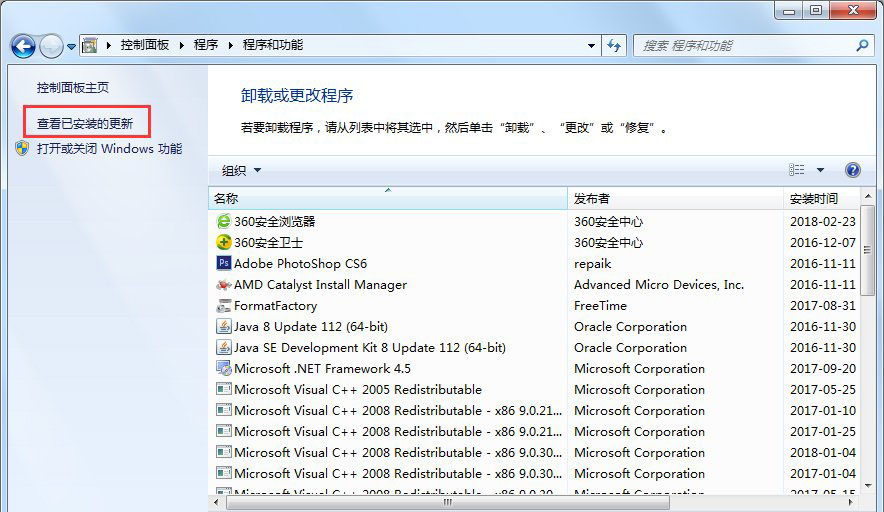This screenshot has width=884, height=512.
Task: Click the 程序和功能 breadcrumb
Action: pos(273,45)
